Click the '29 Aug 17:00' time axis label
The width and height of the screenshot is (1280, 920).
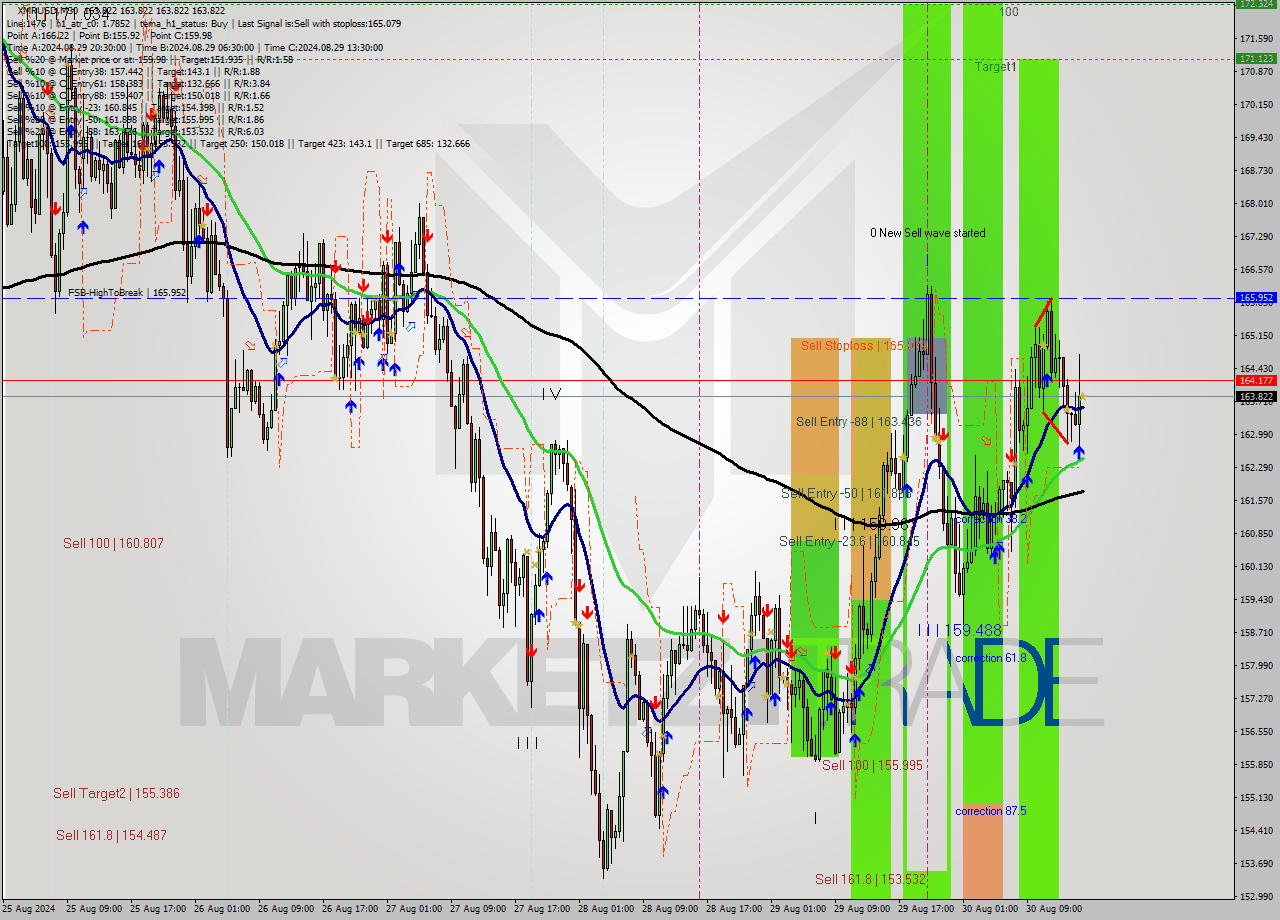click(x=925, y=909)
